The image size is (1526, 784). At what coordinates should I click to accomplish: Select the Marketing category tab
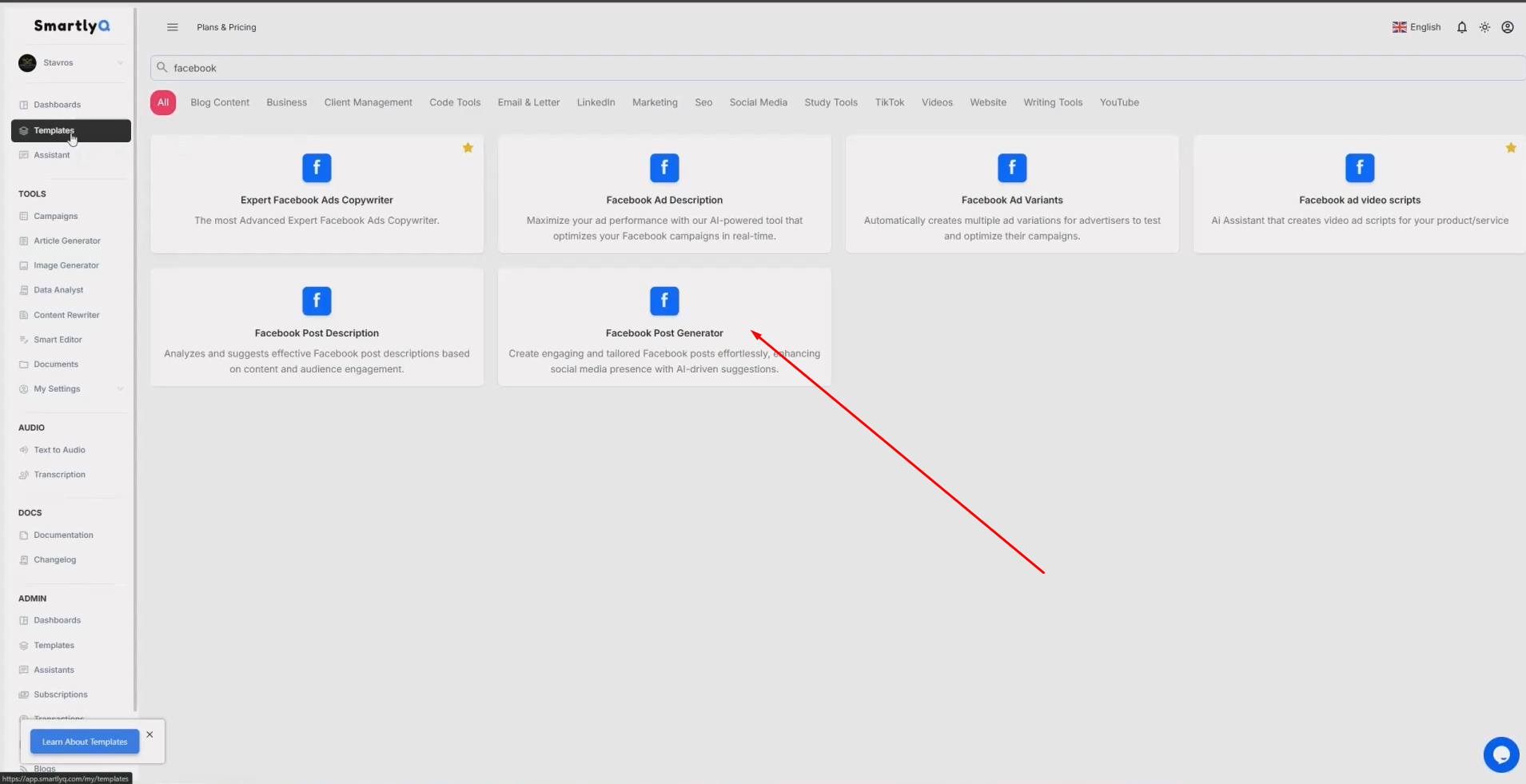coord(655,102)
